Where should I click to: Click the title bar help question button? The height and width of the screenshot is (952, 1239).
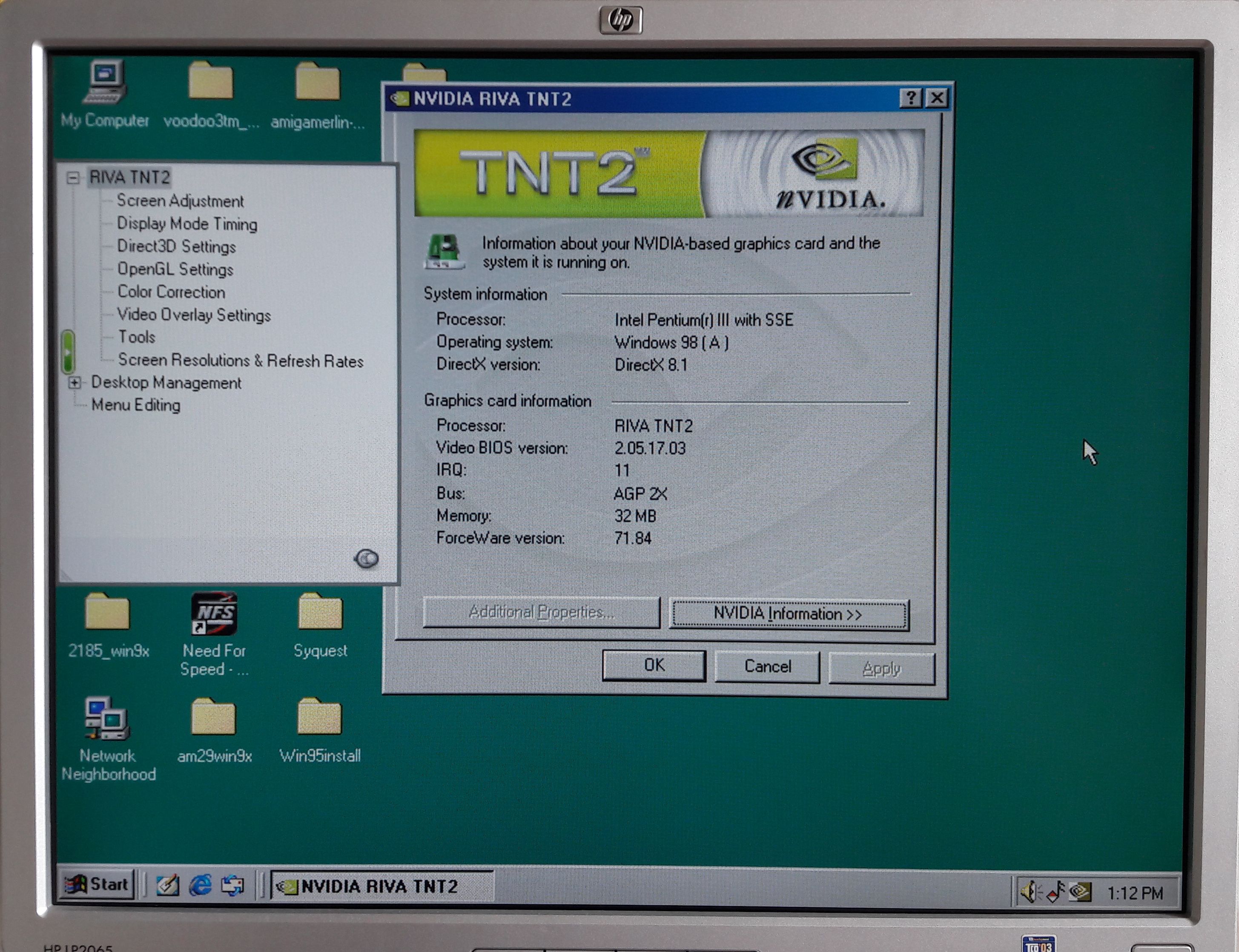(x=910, y=99)
